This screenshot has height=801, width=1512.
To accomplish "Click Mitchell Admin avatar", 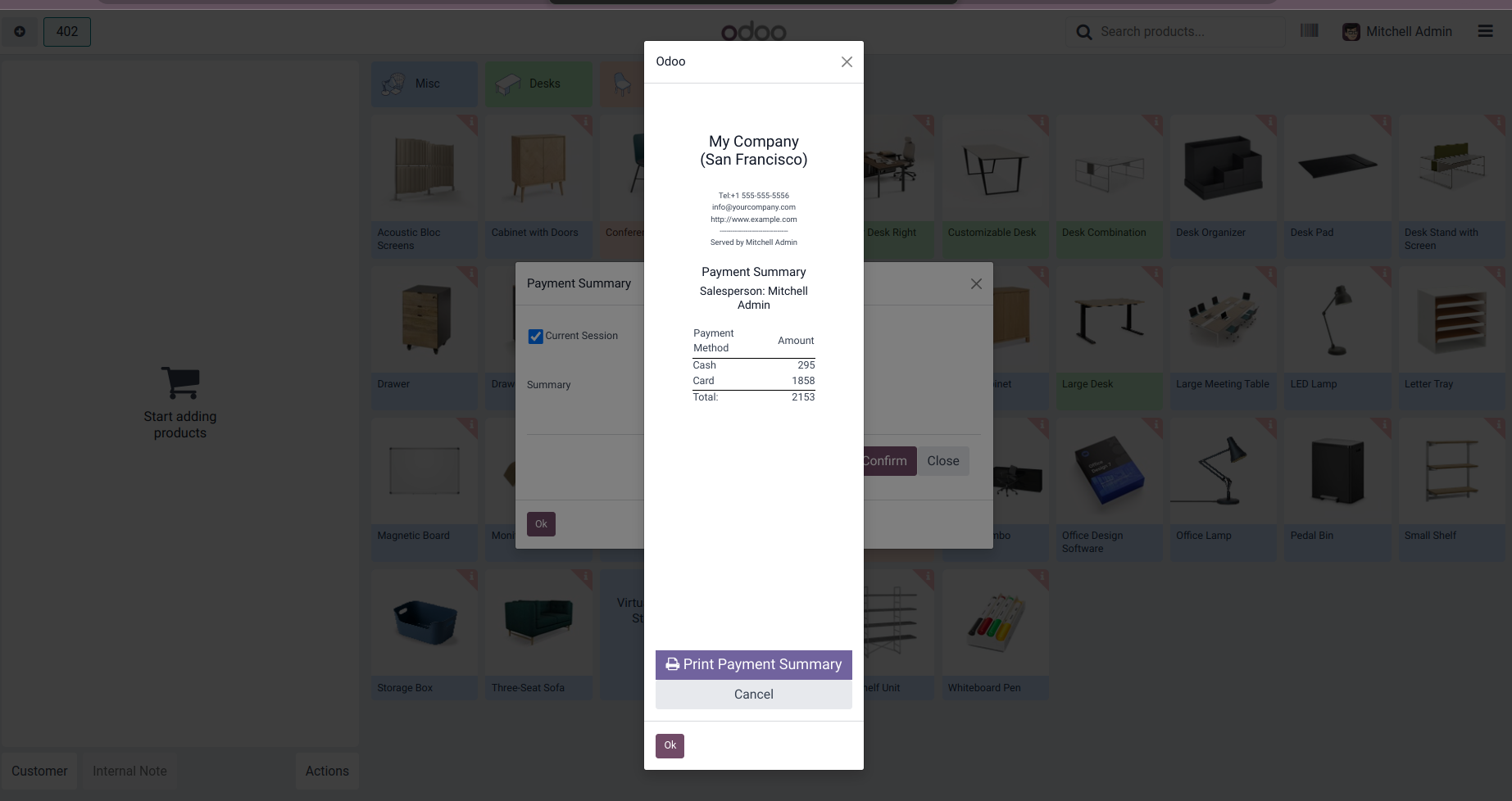I will [1351, 32].
